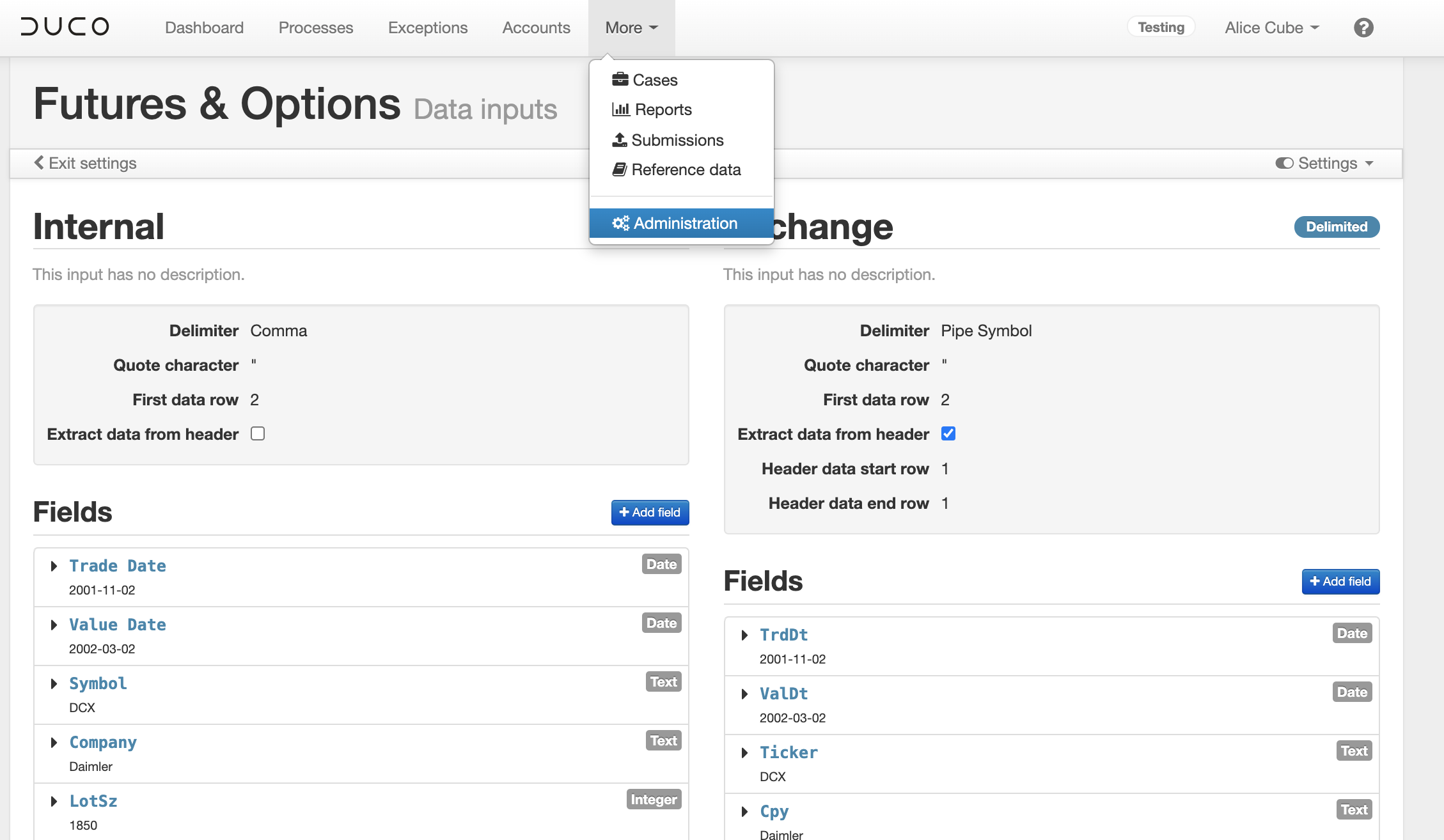Expand the Symbol field row

click(54, 683)
